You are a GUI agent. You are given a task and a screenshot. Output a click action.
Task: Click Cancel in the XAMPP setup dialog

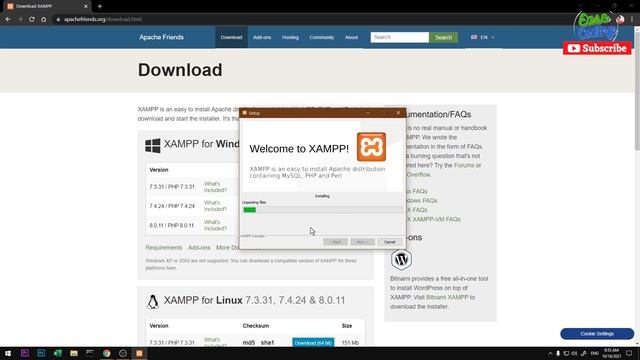(x=390, y=242)
